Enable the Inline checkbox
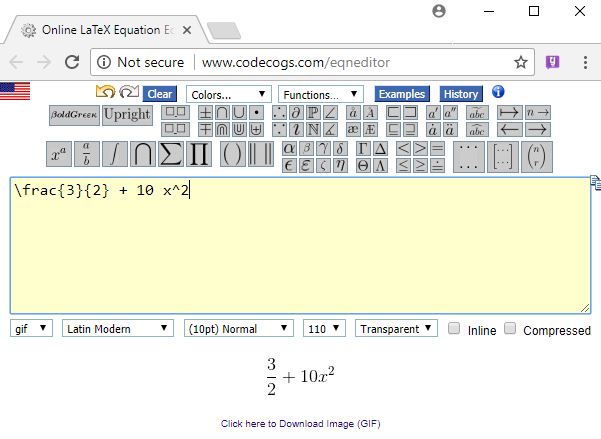This screenshot has width=601, height=439. point(455,329)
